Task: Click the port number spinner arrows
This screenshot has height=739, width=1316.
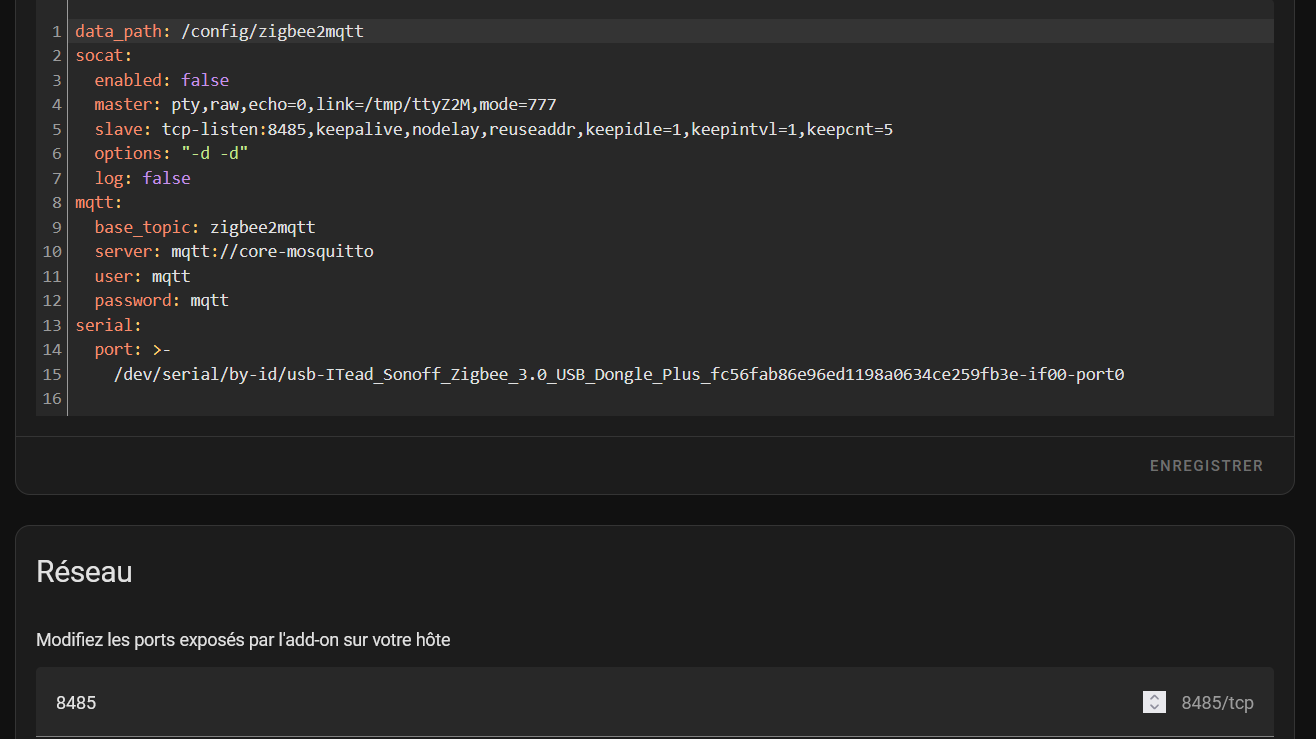Action: [1154, 703]
